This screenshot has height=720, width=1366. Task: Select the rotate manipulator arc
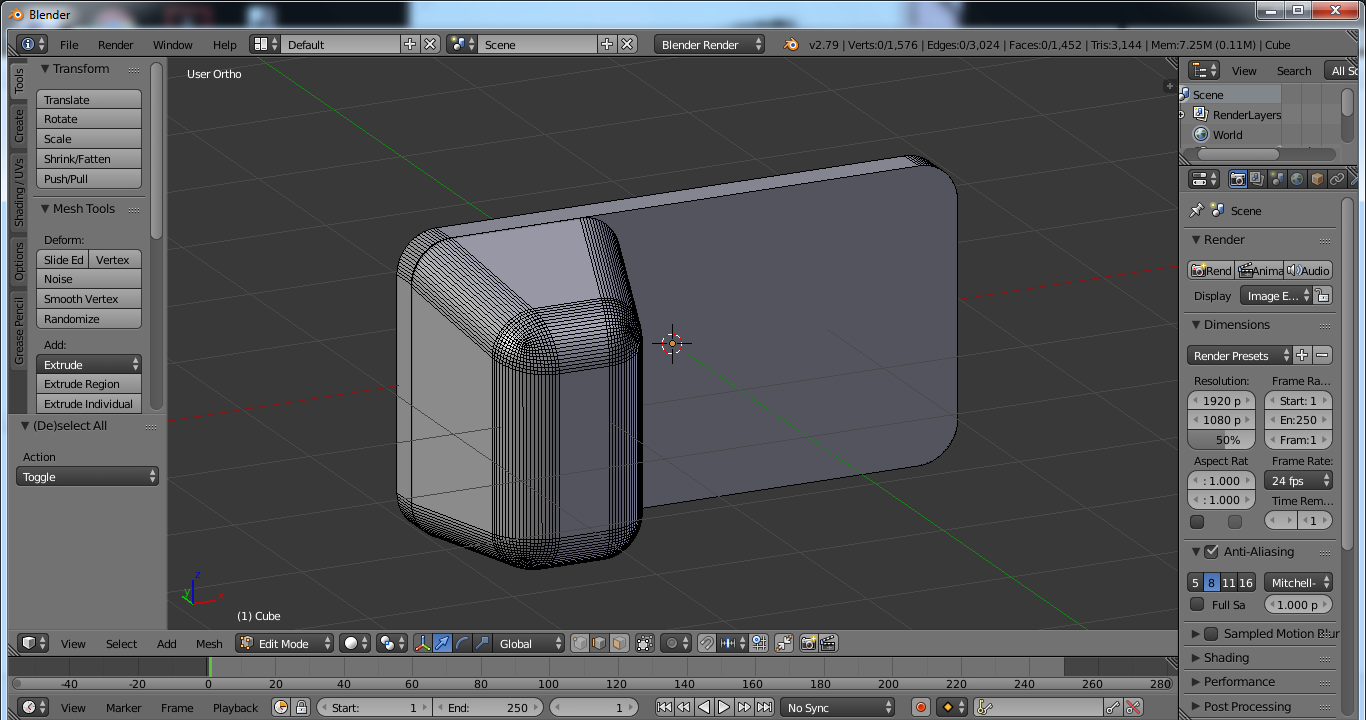click(462, 643)
